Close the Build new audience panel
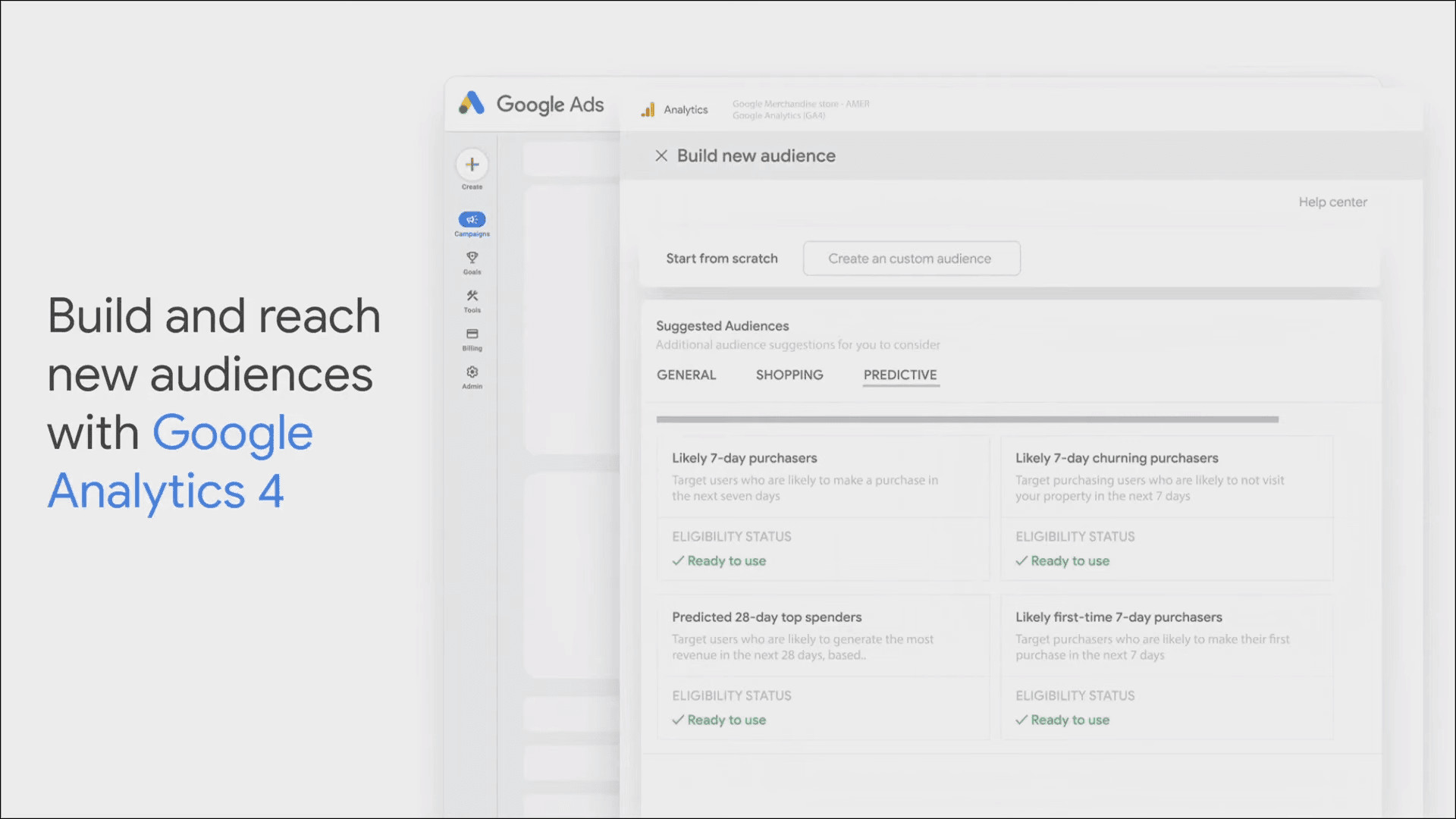The height and width of the screenshot is (819, 1456). click(x=661, y=155)
